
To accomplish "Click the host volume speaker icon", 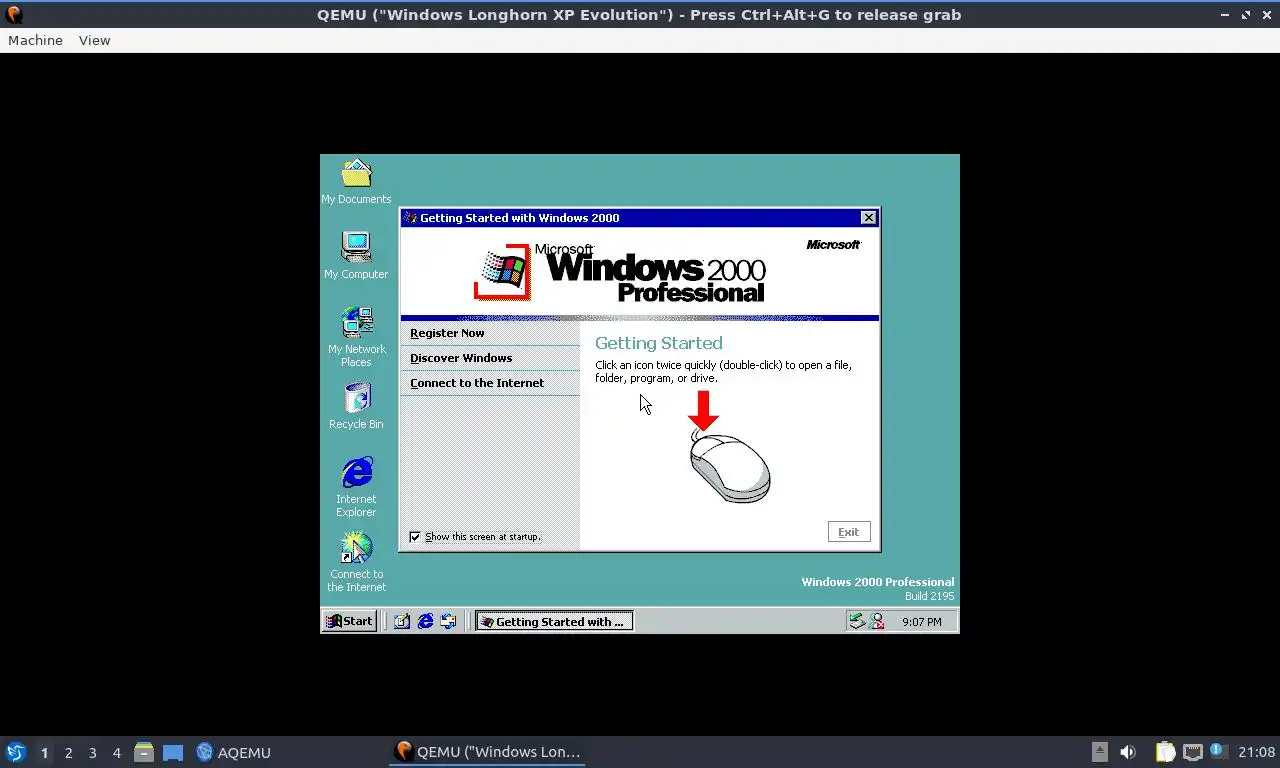I will coord(1128,752).
